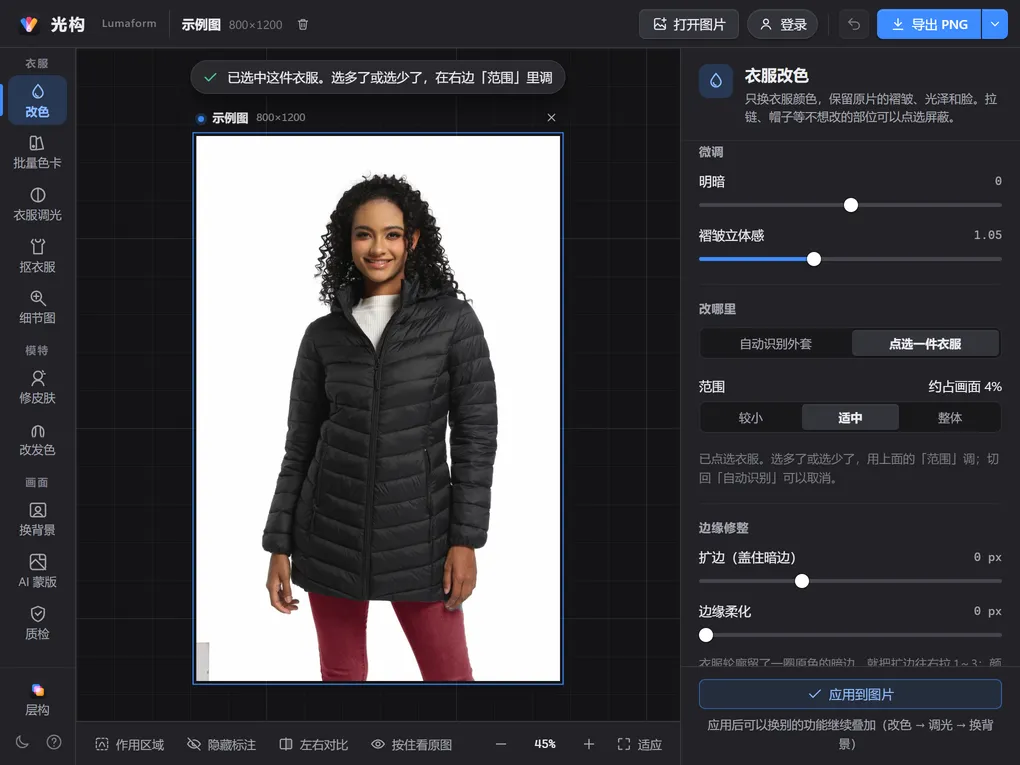Select 点选一件衣服 mode
This screenshot has height=765, width=1020.
[925, 343]
